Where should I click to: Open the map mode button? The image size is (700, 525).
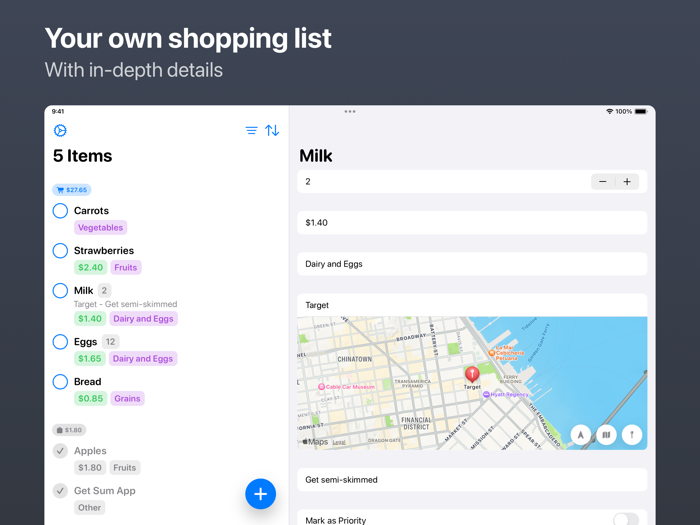606,434
